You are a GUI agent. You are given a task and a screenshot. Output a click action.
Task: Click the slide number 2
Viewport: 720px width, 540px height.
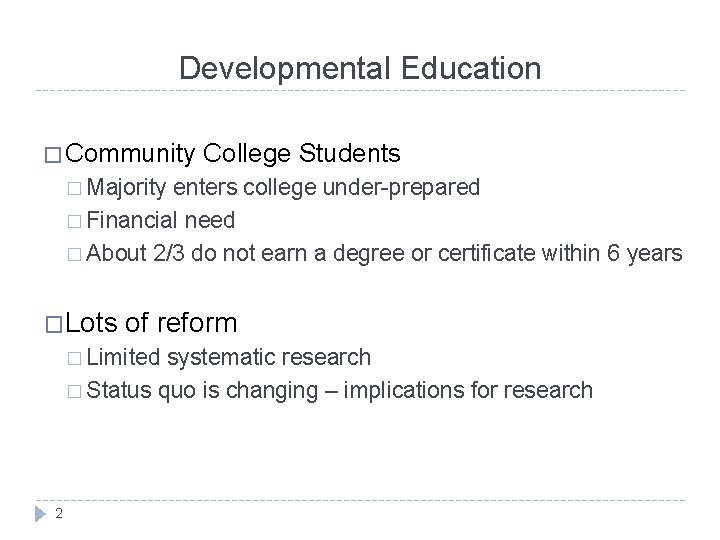(x=60, y=513)
